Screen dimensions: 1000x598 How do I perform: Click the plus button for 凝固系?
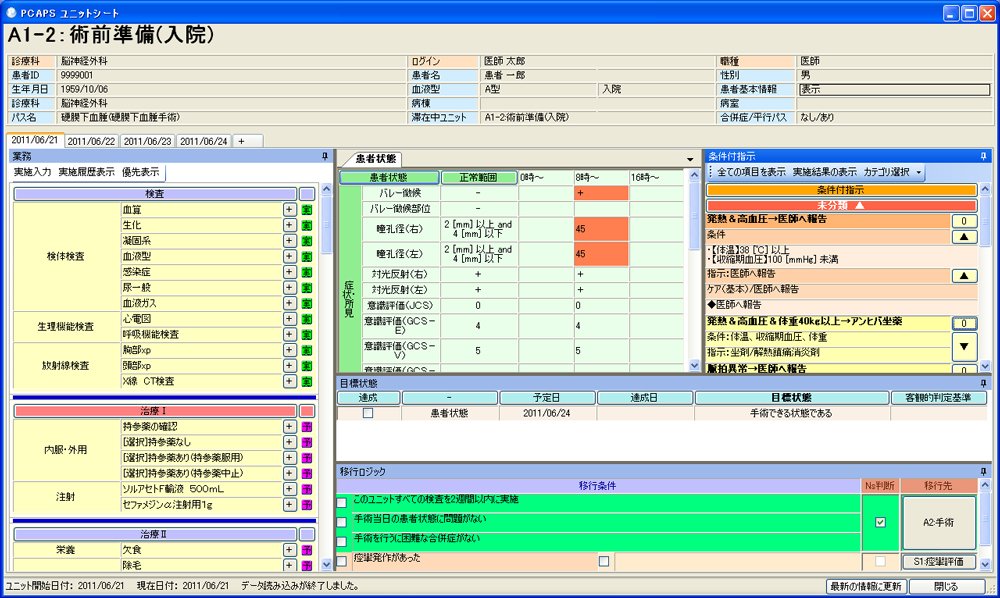[x=290, y=241]
